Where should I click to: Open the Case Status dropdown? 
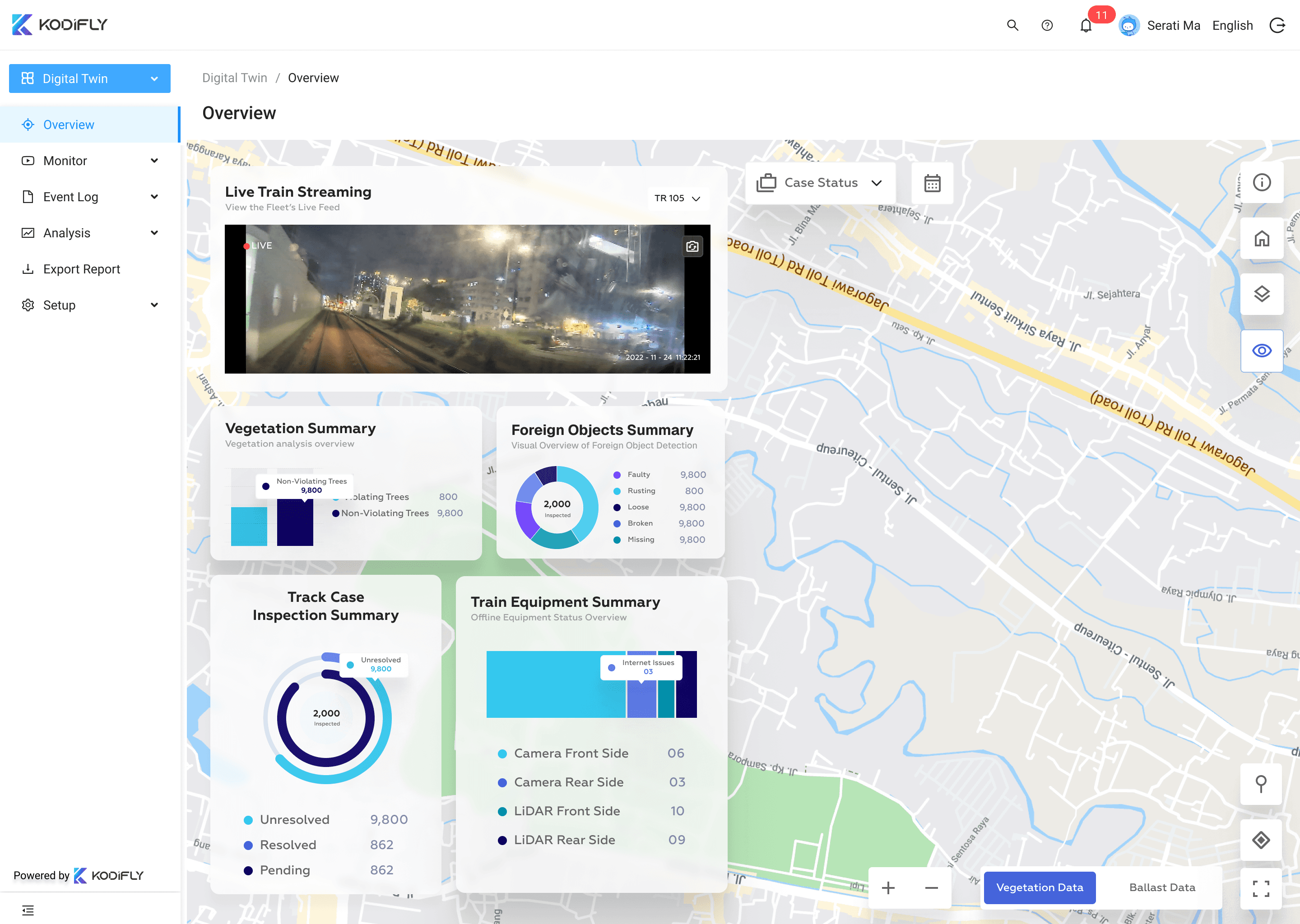click(820, 183)
